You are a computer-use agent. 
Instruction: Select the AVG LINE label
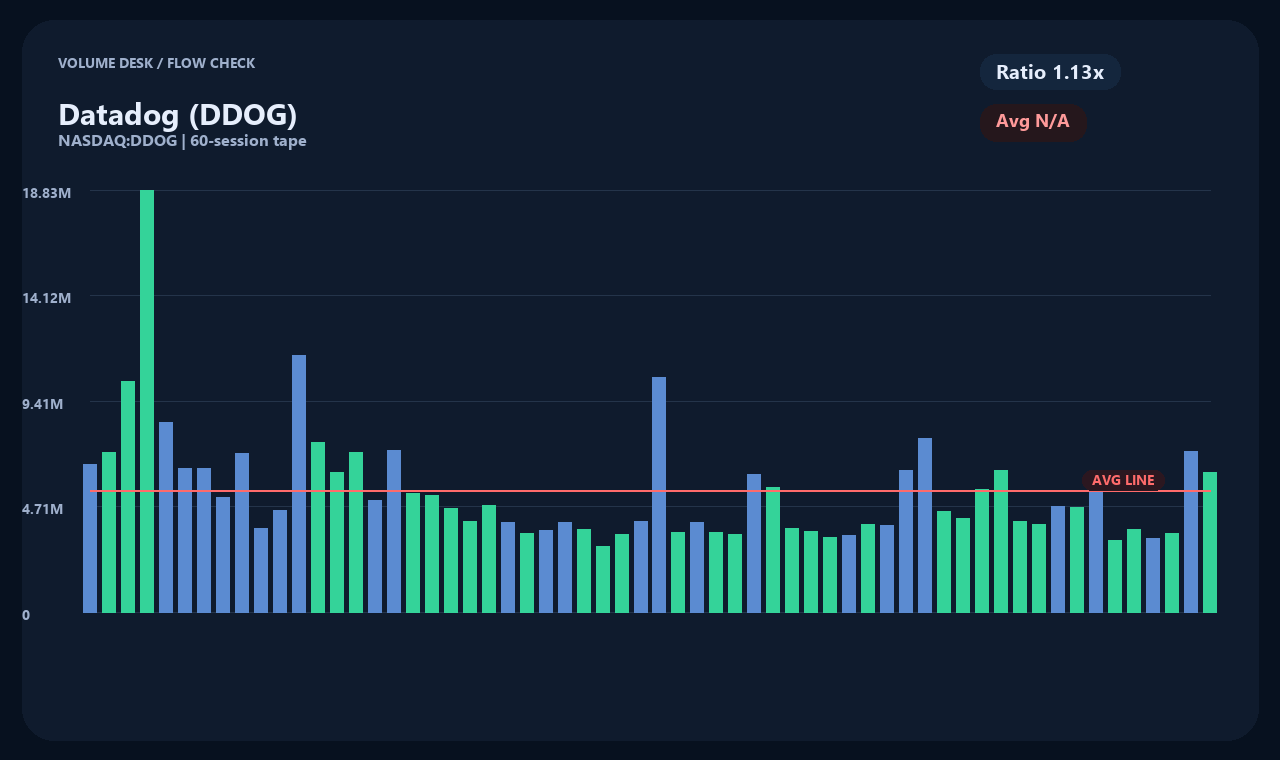(x=1123, y=480)
